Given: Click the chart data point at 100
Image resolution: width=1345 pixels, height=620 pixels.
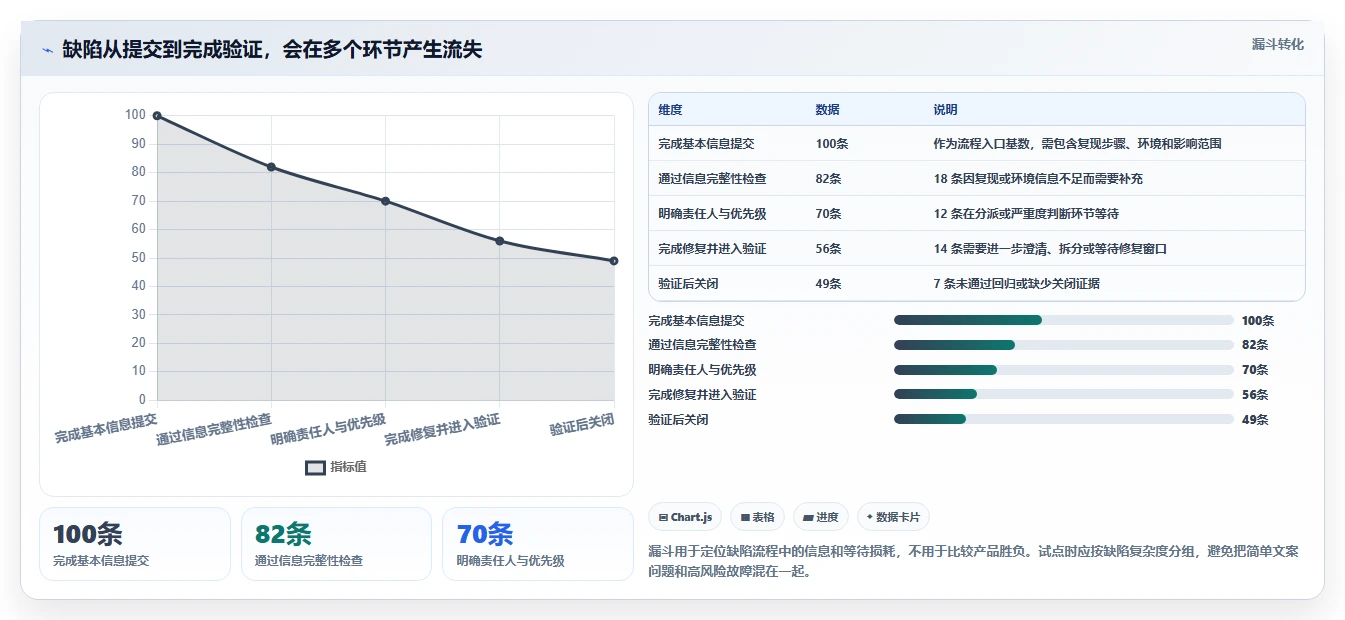Looking at the screenshot, I should coord(157,116).
